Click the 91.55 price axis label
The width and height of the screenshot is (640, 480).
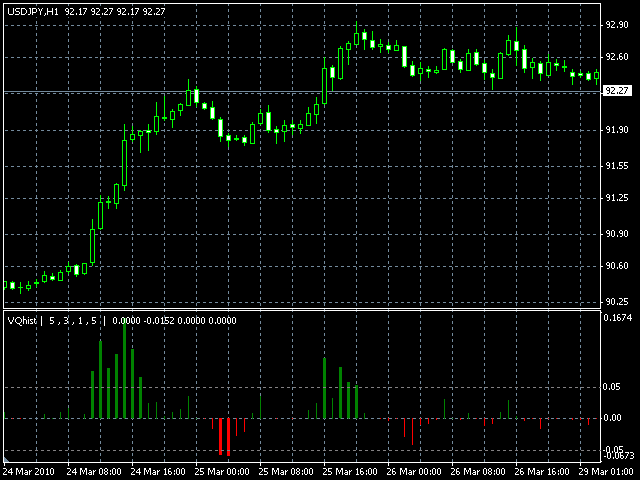click(617, 166)
